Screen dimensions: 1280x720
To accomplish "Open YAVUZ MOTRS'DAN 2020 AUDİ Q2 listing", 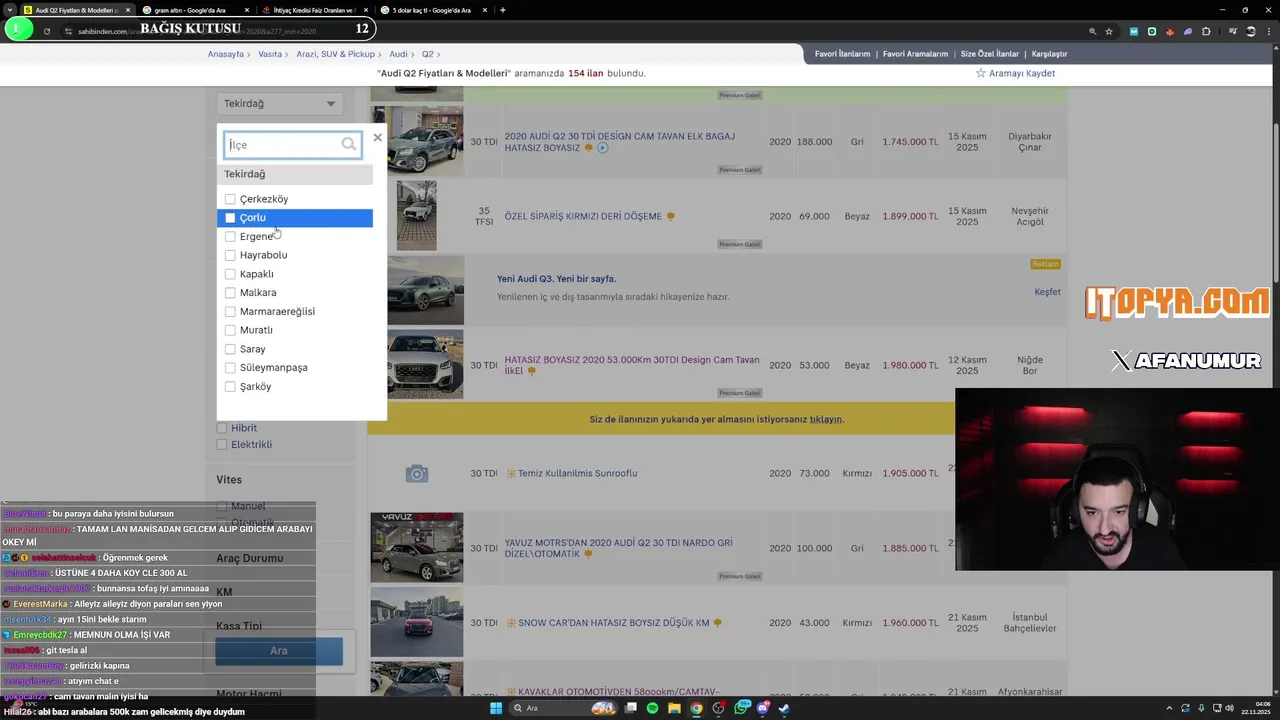I will (618, 548).
